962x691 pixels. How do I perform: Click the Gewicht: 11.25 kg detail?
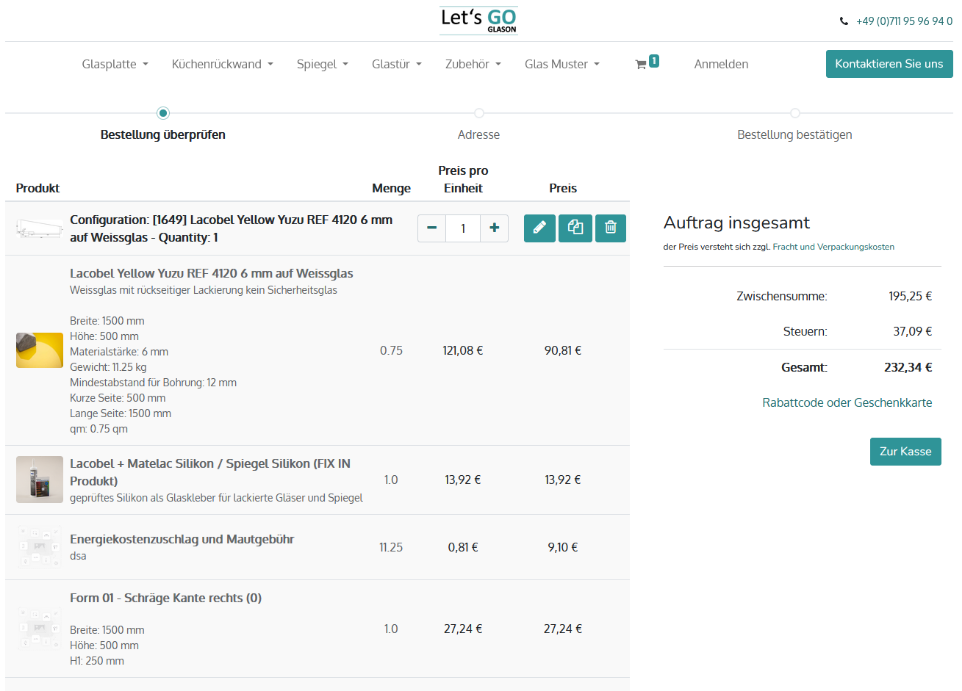108,367
